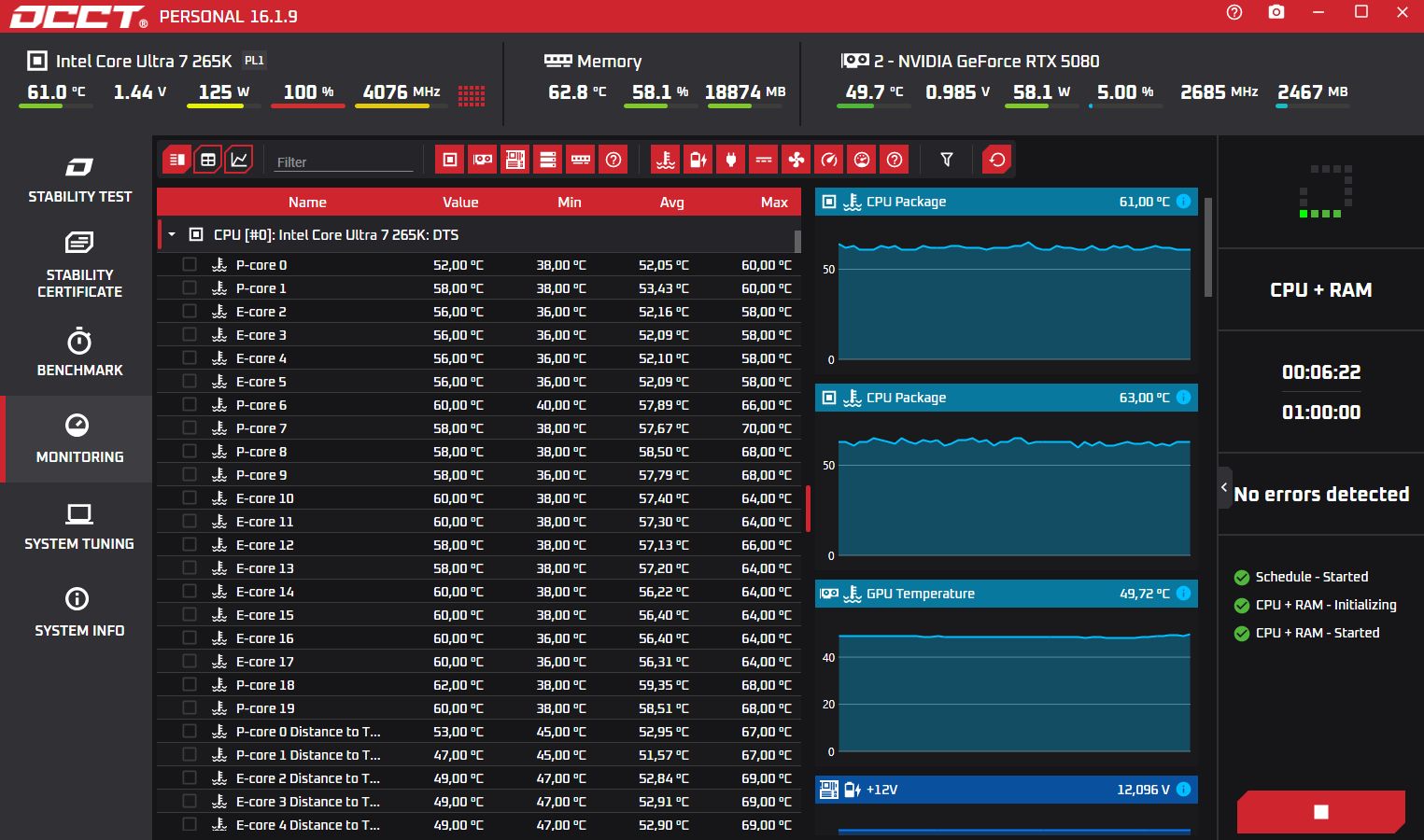Select the P-core 19 sensor row name

point(265,708)
